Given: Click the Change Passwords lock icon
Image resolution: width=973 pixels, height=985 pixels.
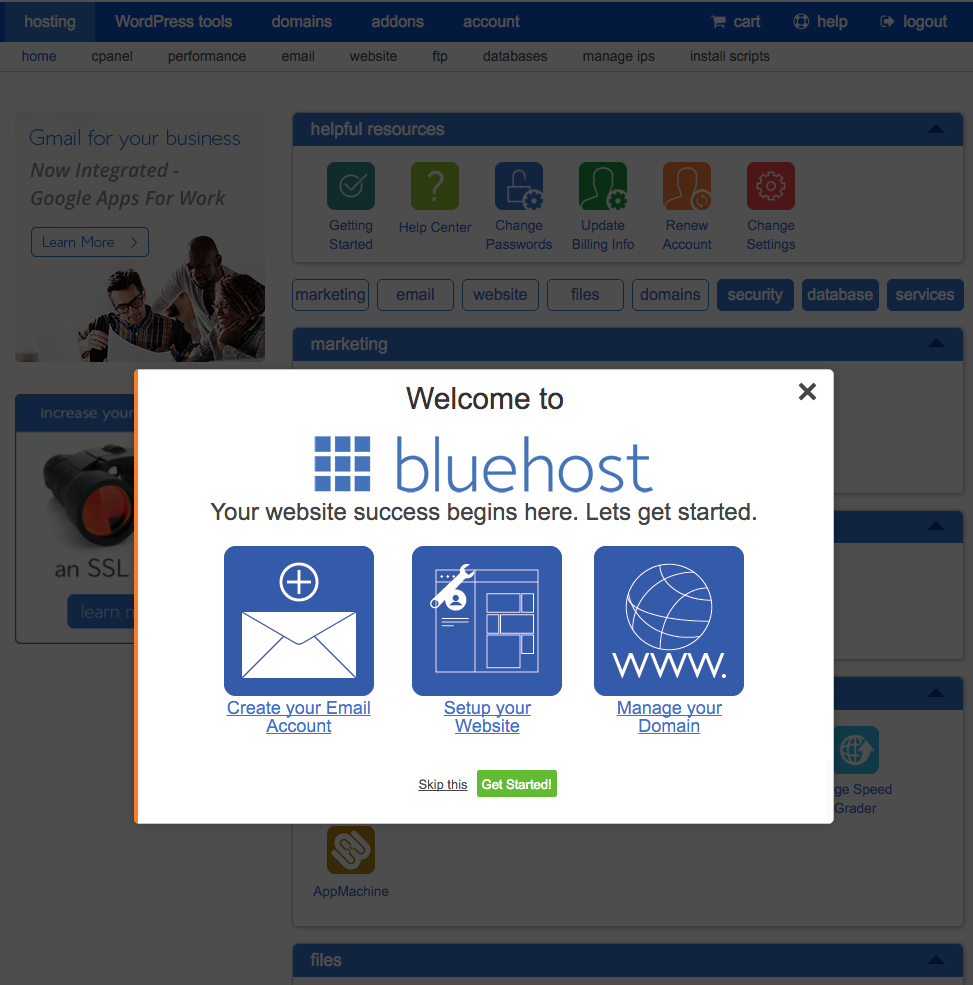Looking at the screenshot, I should pyautogui.click(x=519, y=186).
